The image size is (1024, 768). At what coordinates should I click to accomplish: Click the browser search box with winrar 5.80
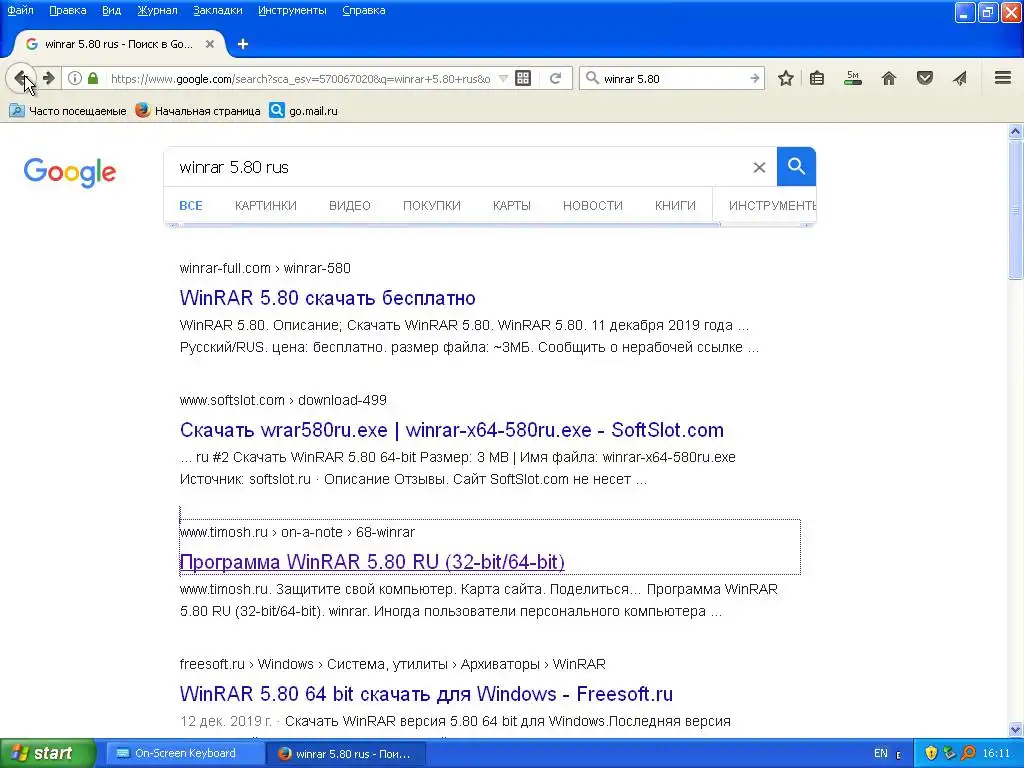673,78
